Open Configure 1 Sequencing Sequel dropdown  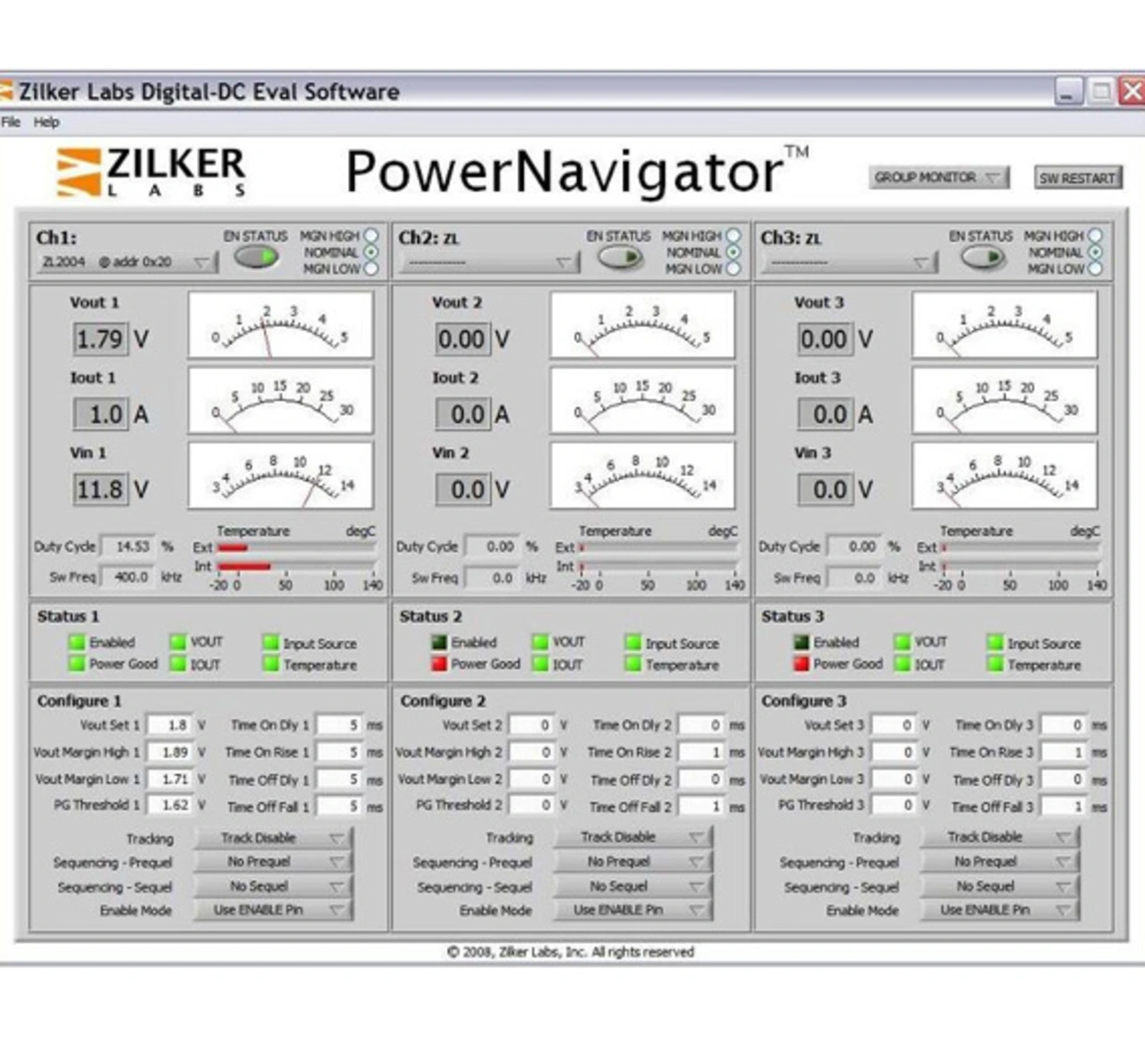point(274,886)
